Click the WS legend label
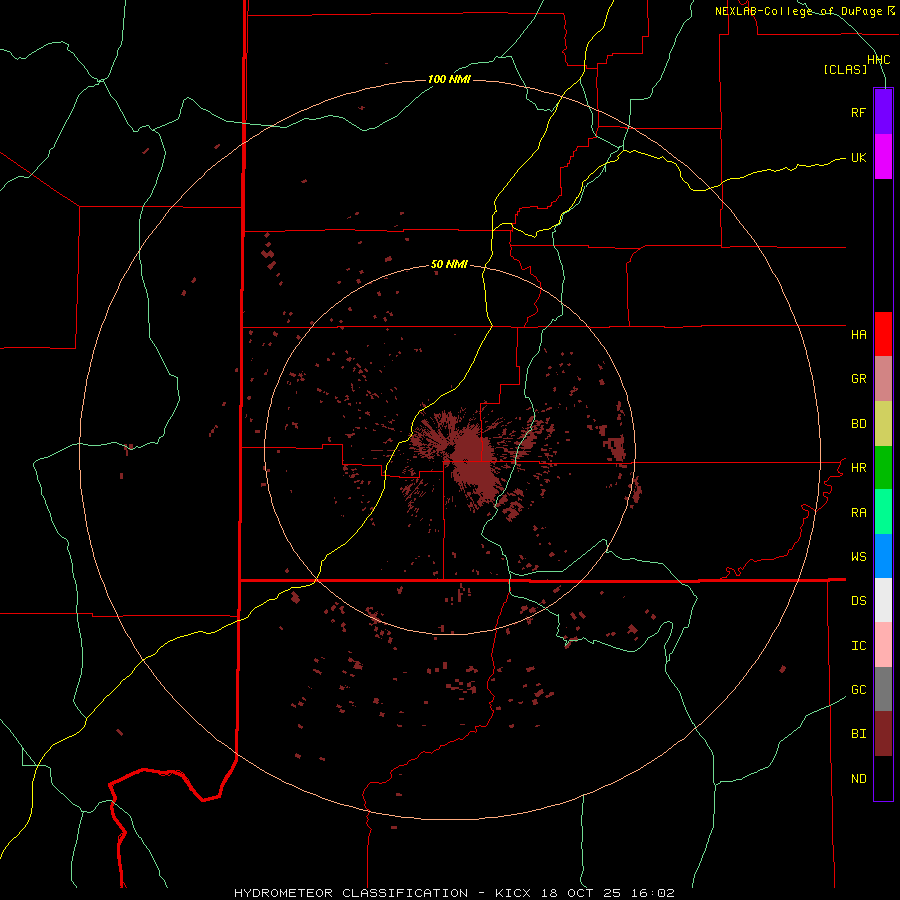 858,557
